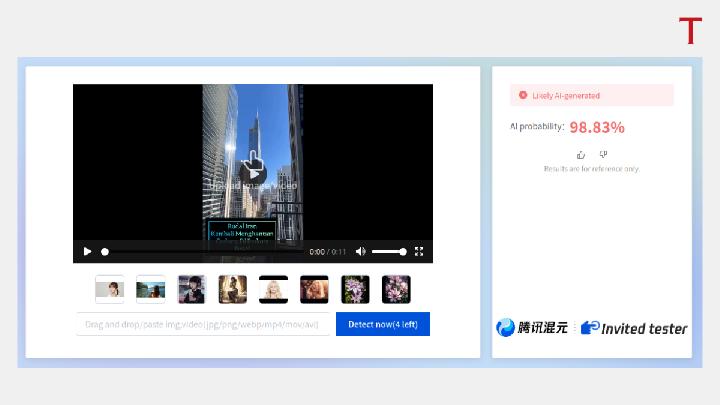Give a thumbs down to the result
The image size is (720, 405).
coord(603,154)
